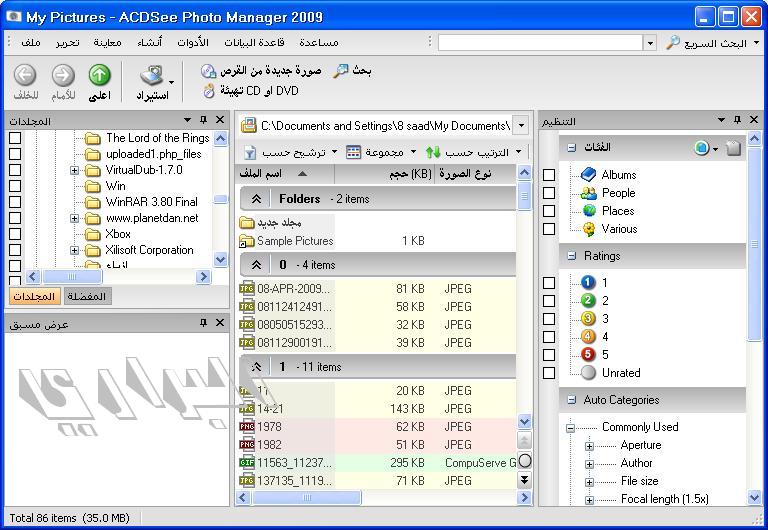Open the Tools (الأدوات) menu
This screenshot has width=768, height=530.
[x=192, y=43]
